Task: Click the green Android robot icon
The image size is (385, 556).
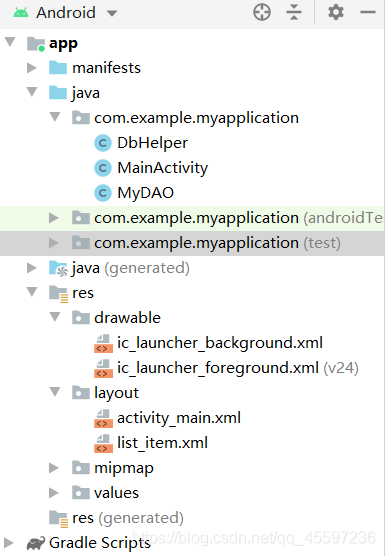Action: point(21,13)
